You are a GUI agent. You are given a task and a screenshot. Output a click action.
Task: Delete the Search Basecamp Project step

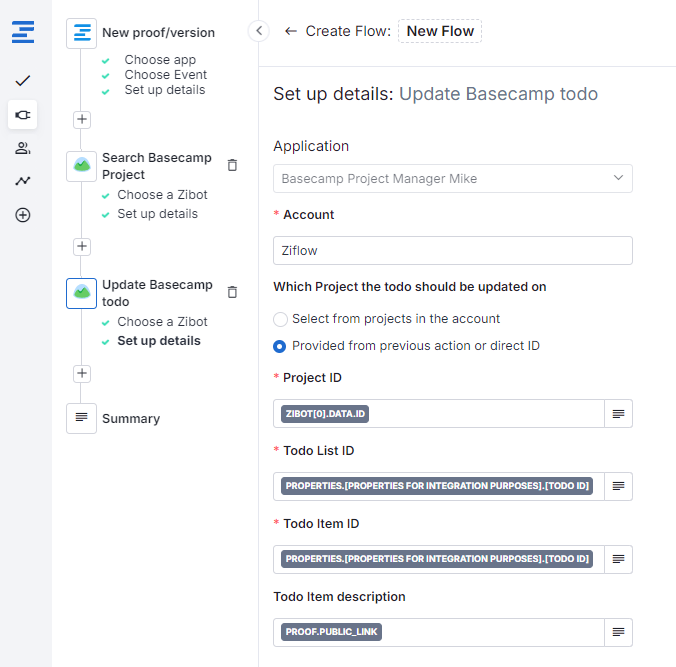pyautogui.click(x=232, y=165)
